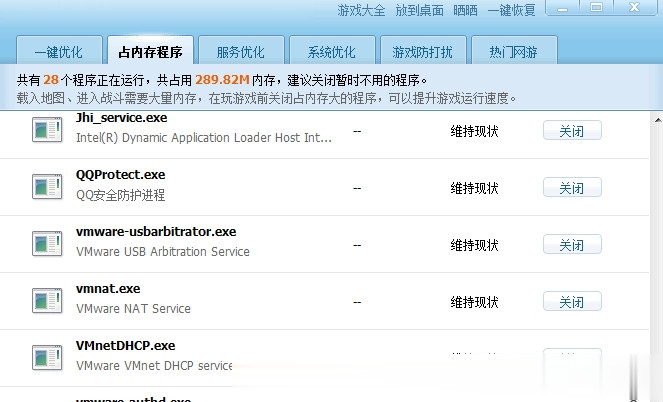Click the VMware NAT Service description
Viewport: 663px width, 402px height.
[133, 309]
